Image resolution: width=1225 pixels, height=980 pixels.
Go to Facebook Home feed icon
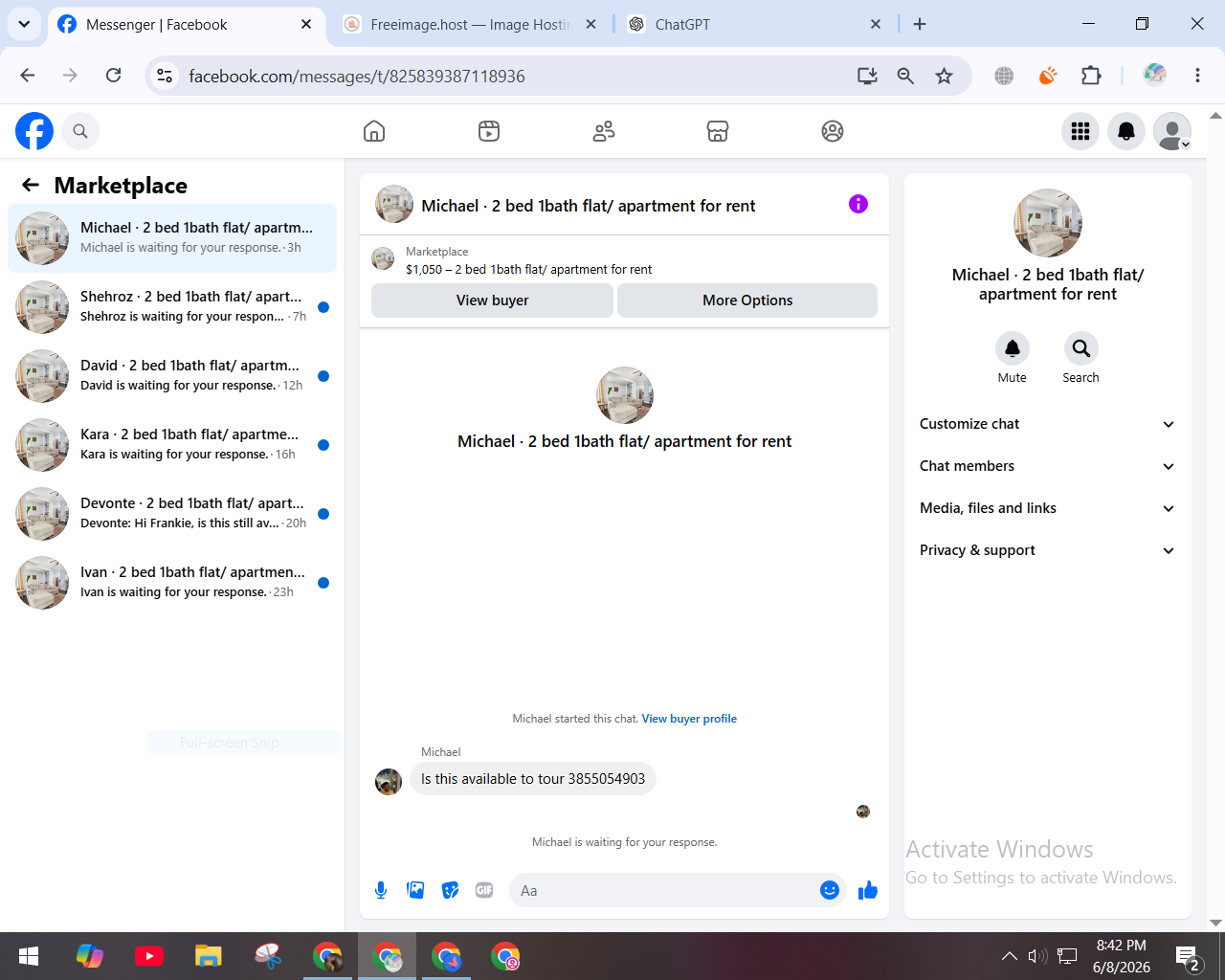[374, 131]
